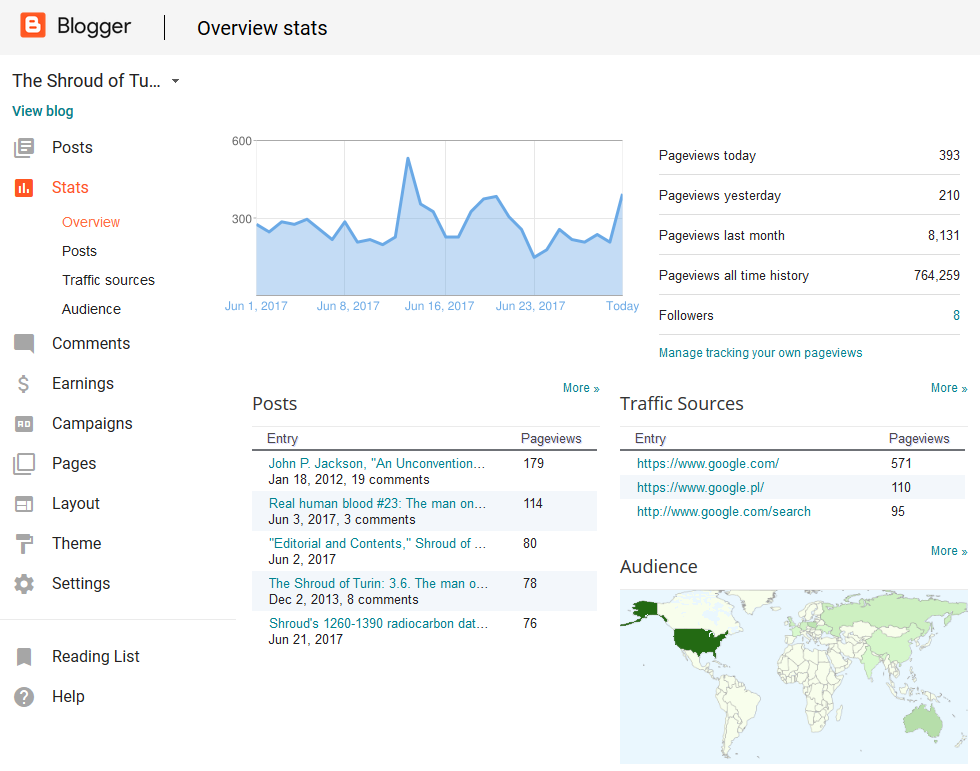This screenshot has width=980, height=771.
Task: Open Manage tracking your own pageviews link
Action: pos(760,353)
